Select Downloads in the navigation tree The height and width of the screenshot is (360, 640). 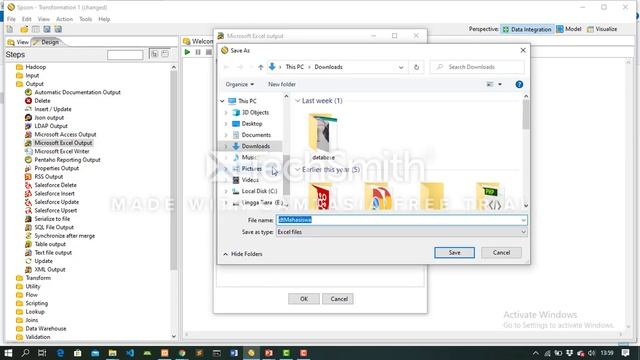[x=256, y=146]
